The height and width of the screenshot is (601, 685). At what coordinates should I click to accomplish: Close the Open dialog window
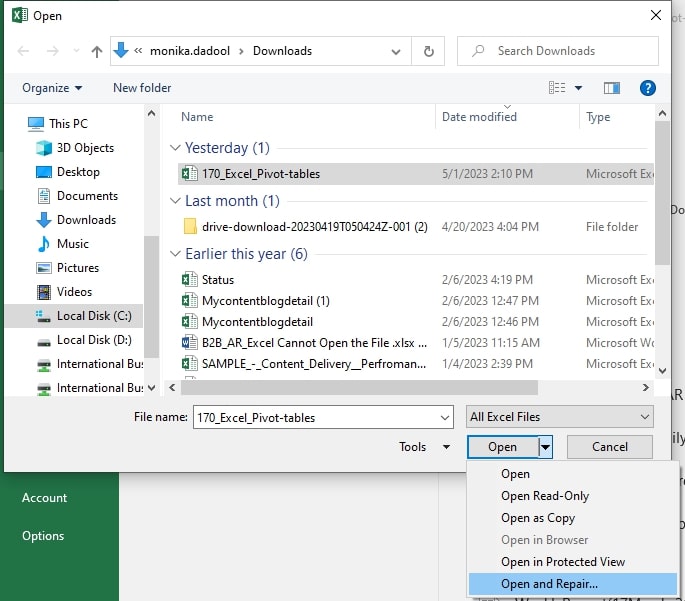pos(655,15)
